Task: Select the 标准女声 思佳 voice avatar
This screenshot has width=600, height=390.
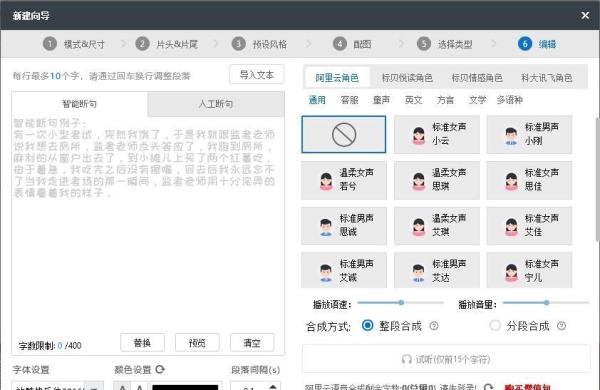Action: (x=511, y=181)
